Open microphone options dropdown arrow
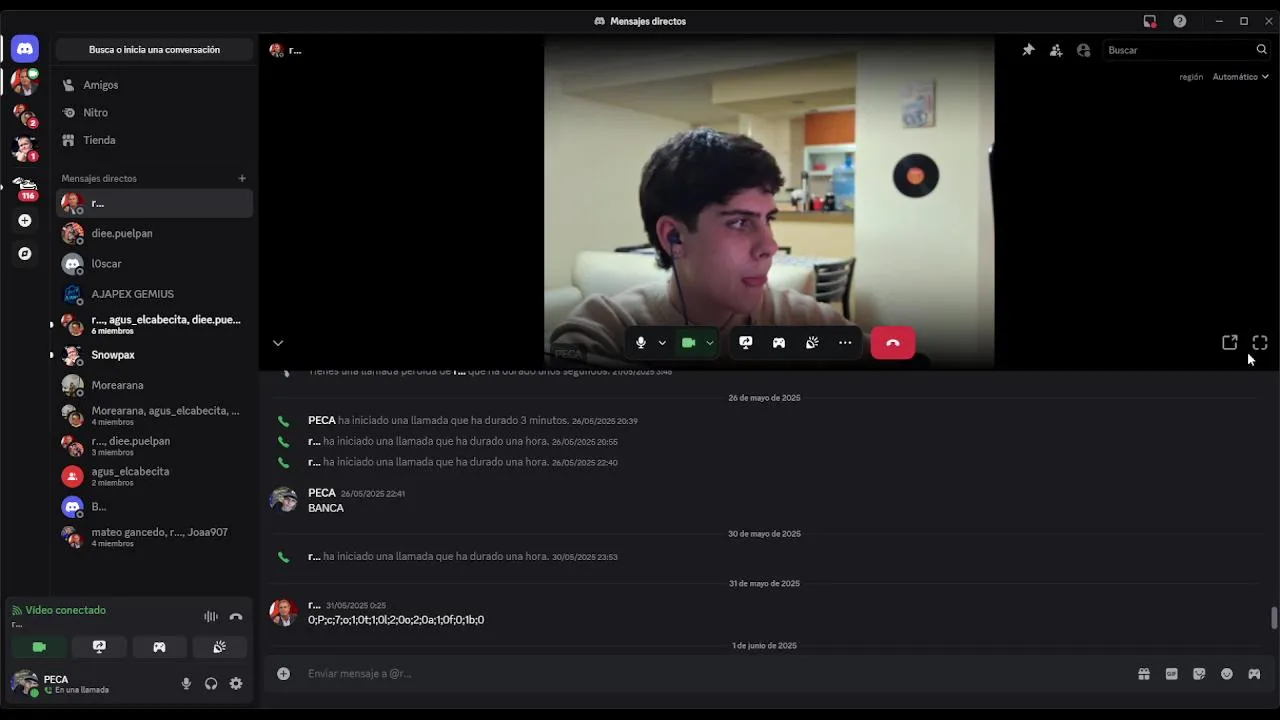1280x720 pixels. 662,343
